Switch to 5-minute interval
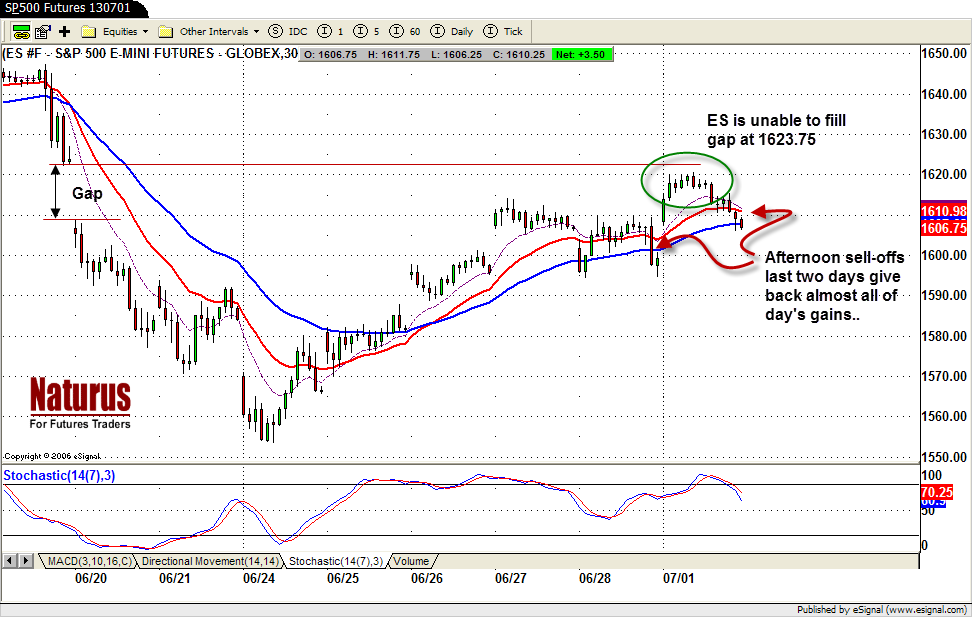The image size is (972, 617). tap(366, 31)
